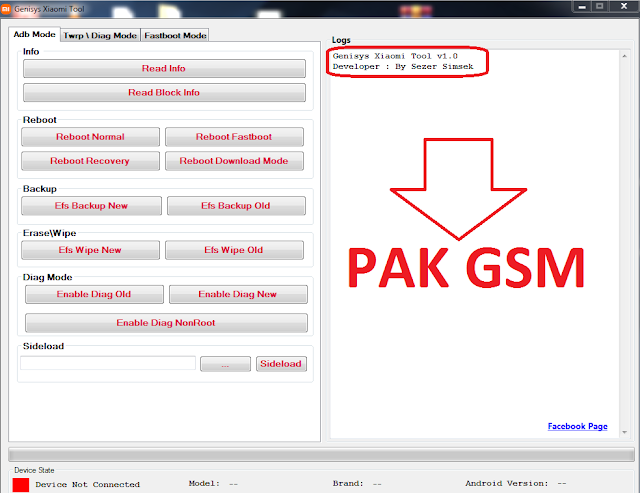
Task: Click the Read Info button
Action: coord(164,69)
